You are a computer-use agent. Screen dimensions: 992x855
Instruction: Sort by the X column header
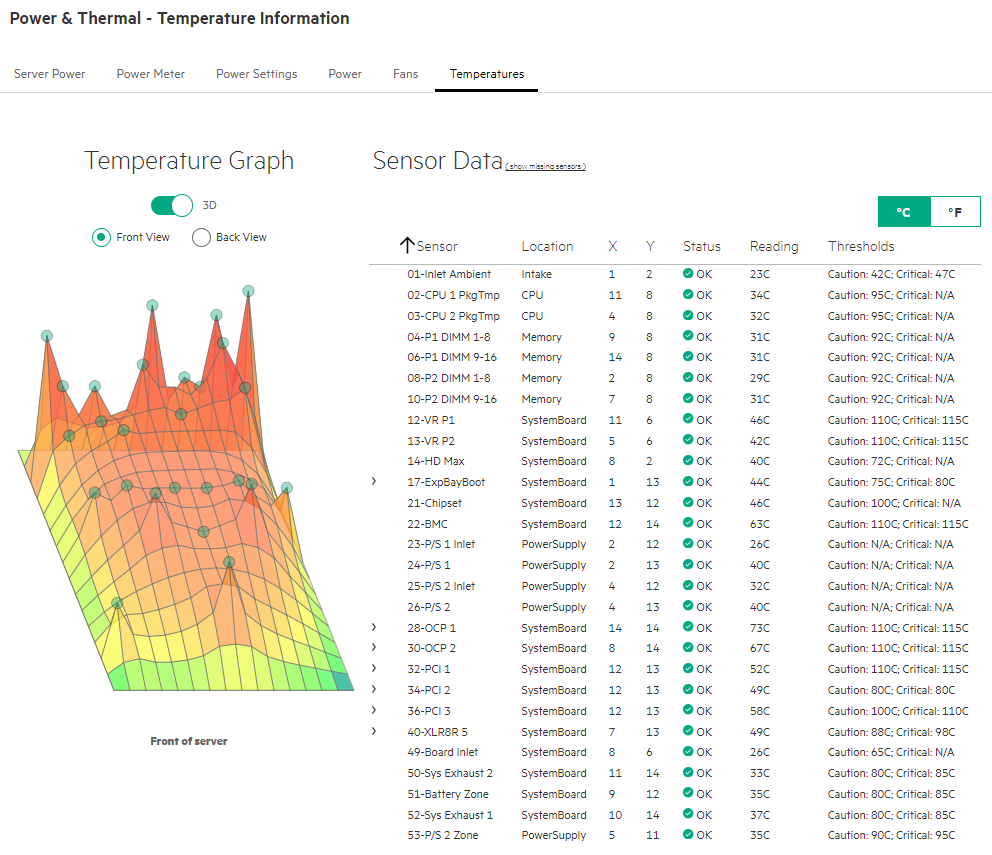(x=612, y=246)
